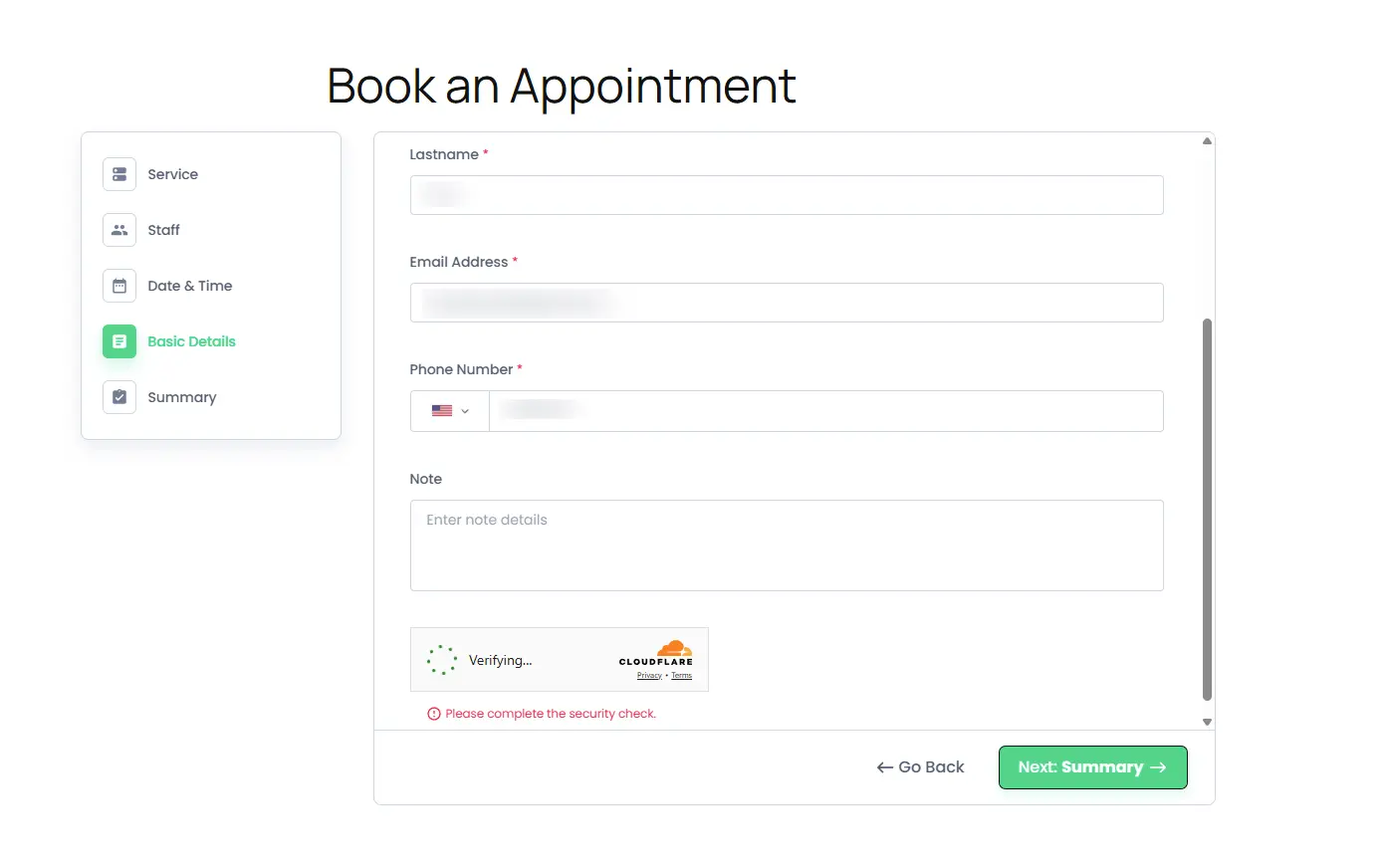Screen dimensions: 1384x868
Task: Click the form scroll down arrow
Action: coord(1207,722)
